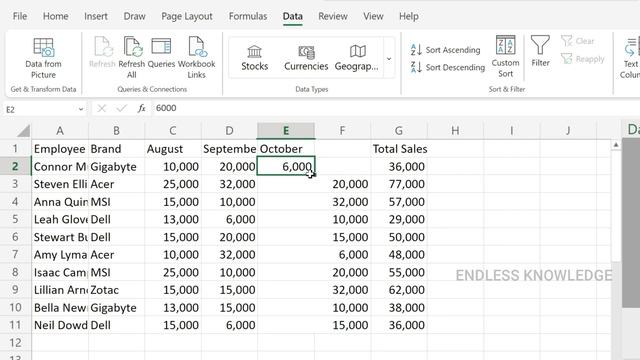Select cell E2 containing 6,000
The image size is (640, 360).
click(286, 166)
